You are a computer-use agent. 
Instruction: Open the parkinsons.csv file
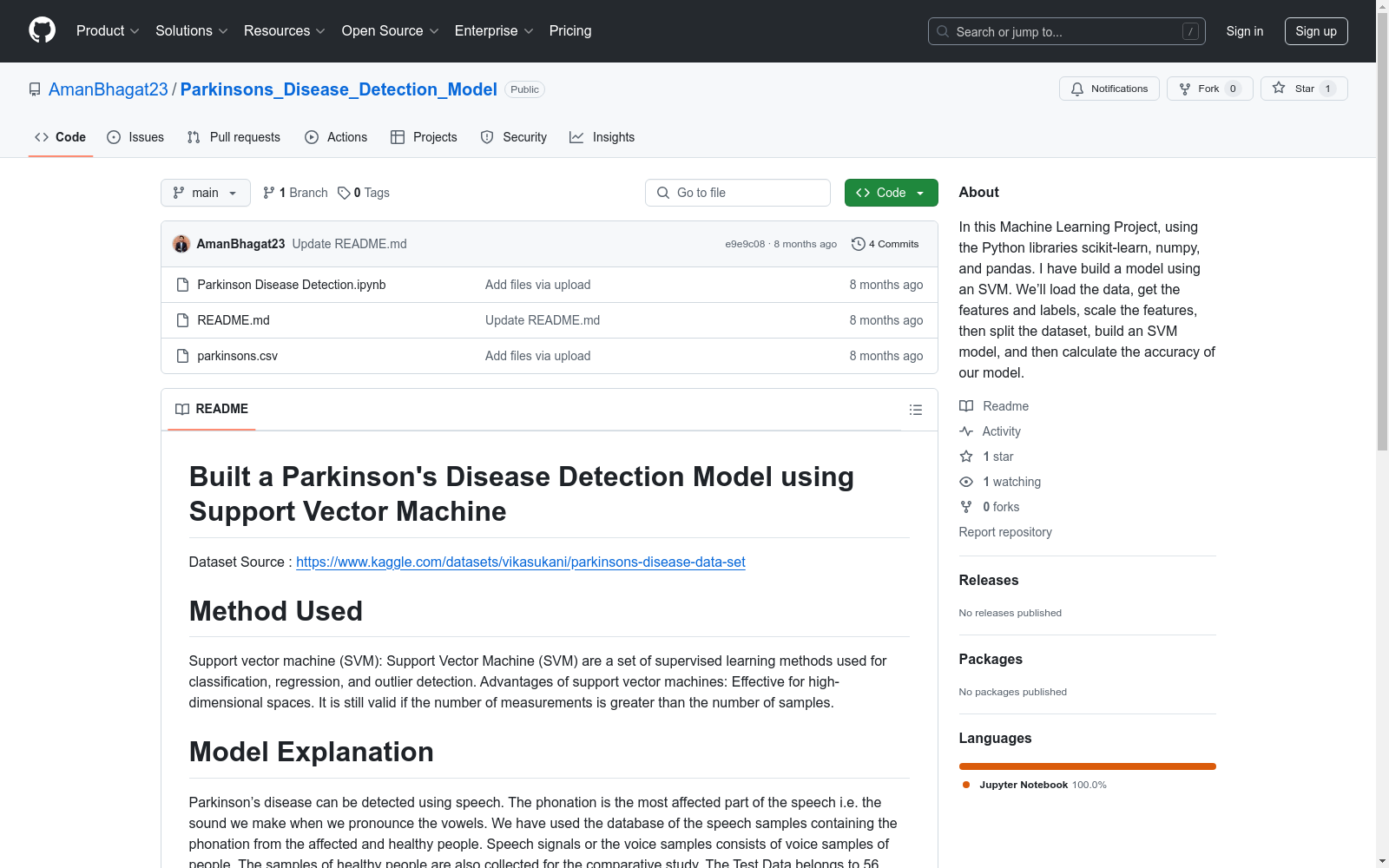click(x=238, y=356)
